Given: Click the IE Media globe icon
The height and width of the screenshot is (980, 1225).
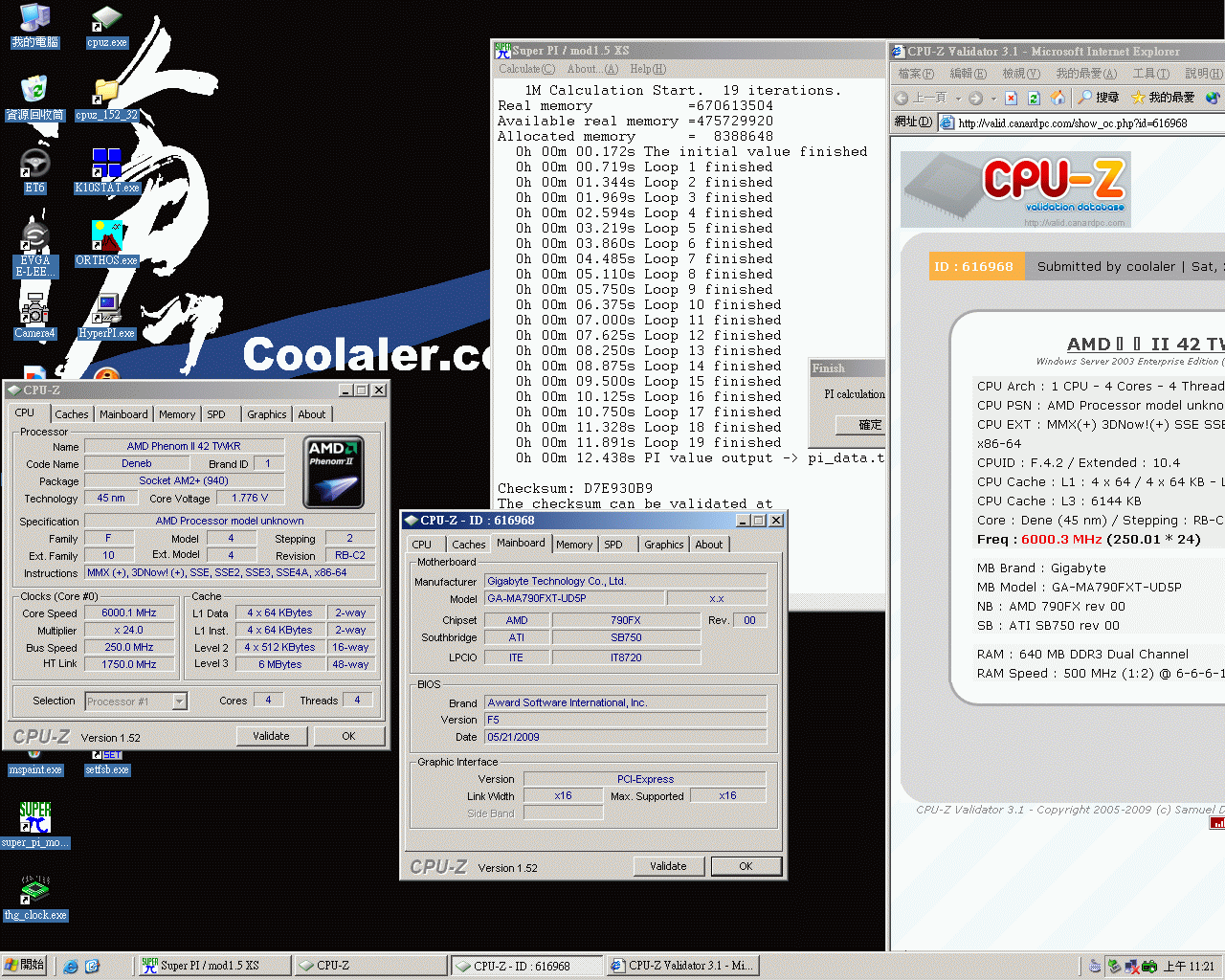Looking at the screenshot, I should pyautogui.click(x=1212, y=98).
